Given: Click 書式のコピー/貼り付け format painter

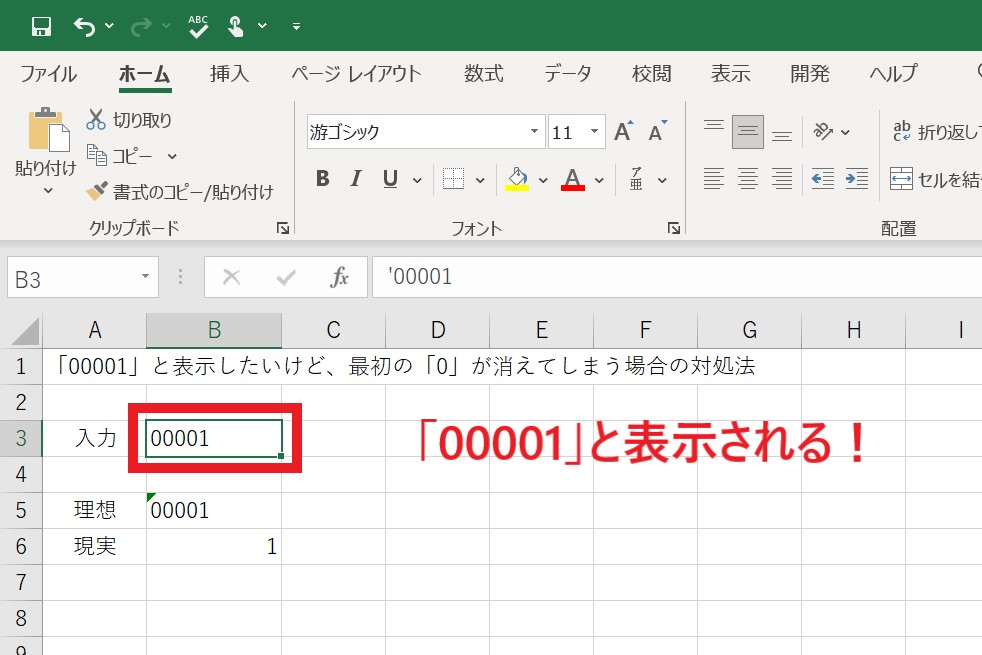Looking at the screenshot, I should 180,192.
